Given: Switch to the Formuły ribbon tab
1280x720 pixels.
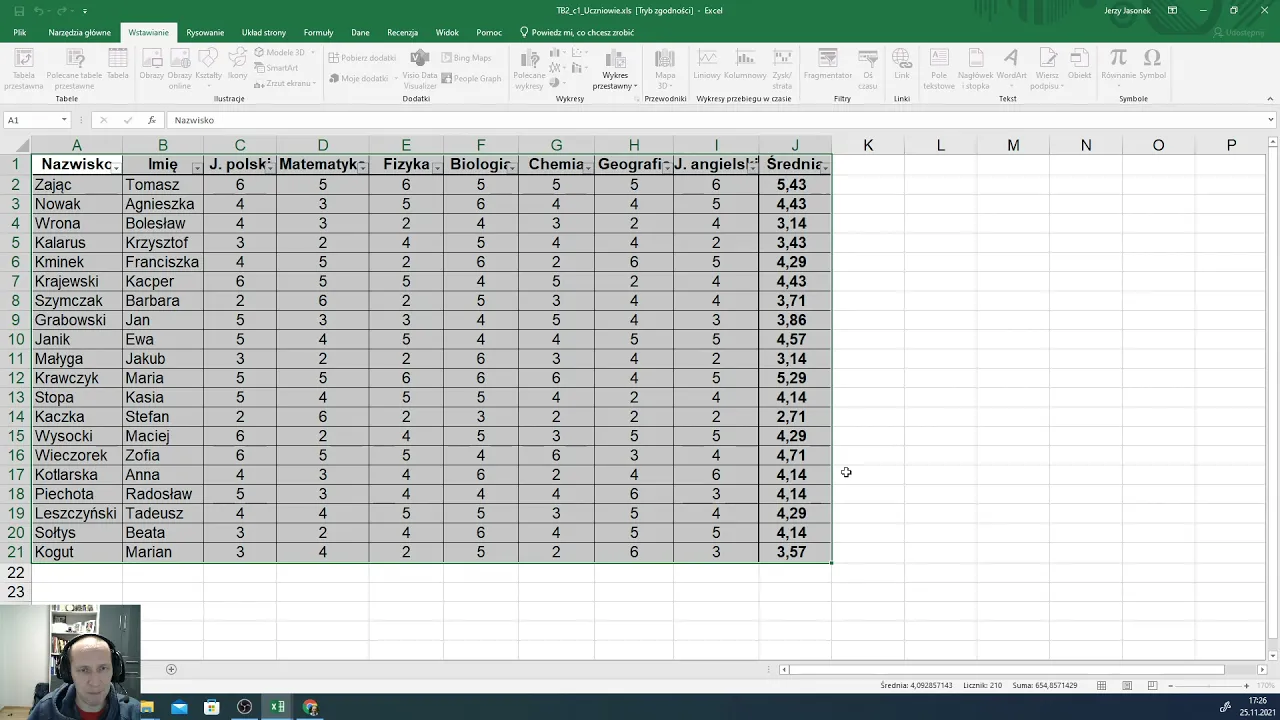Looking at the screenshot, I should coord(318,32).
